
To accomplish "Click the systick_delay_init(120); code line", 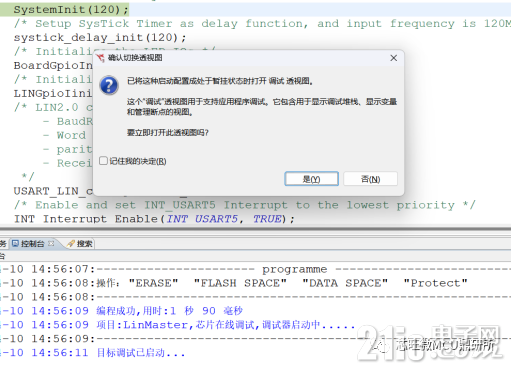I will tap(100, 37).
